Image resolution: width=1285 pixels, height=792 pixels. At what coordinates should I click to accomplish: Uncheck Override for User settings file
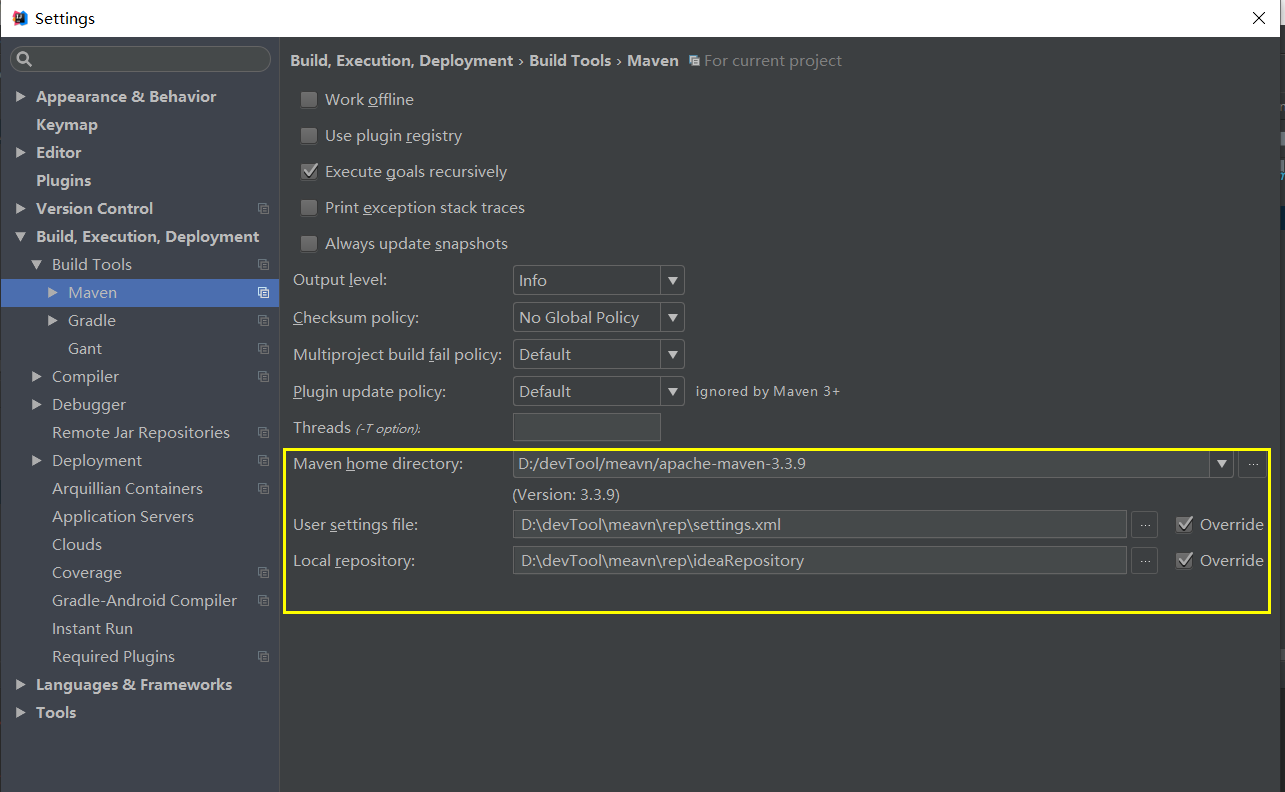1184,524
